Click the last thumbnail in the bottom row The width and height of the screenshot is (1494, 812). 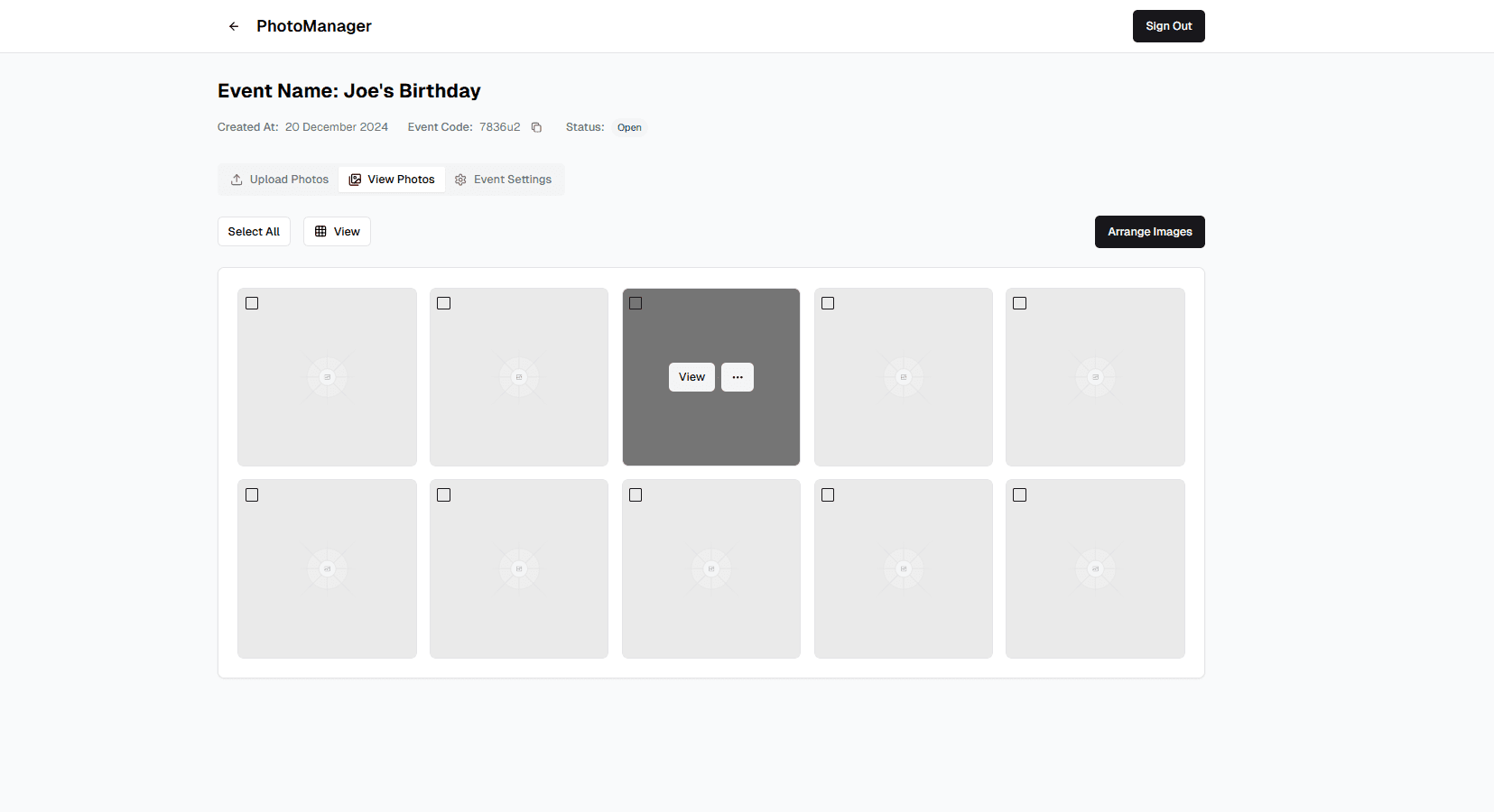pos(1095,568)
